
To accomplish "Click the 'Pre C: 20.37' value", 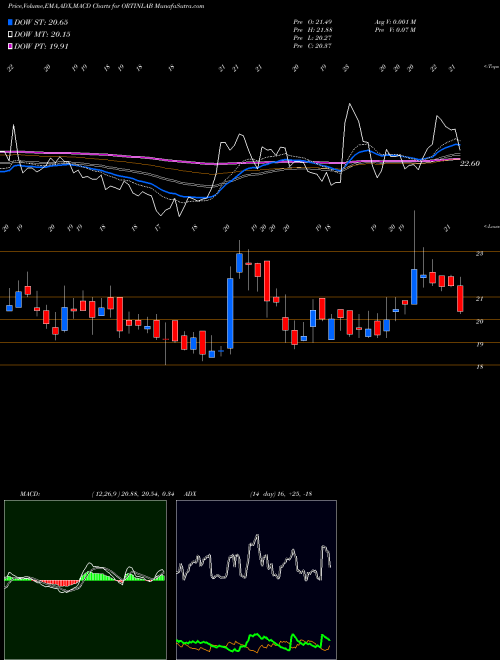I will (x=313, y=46).
